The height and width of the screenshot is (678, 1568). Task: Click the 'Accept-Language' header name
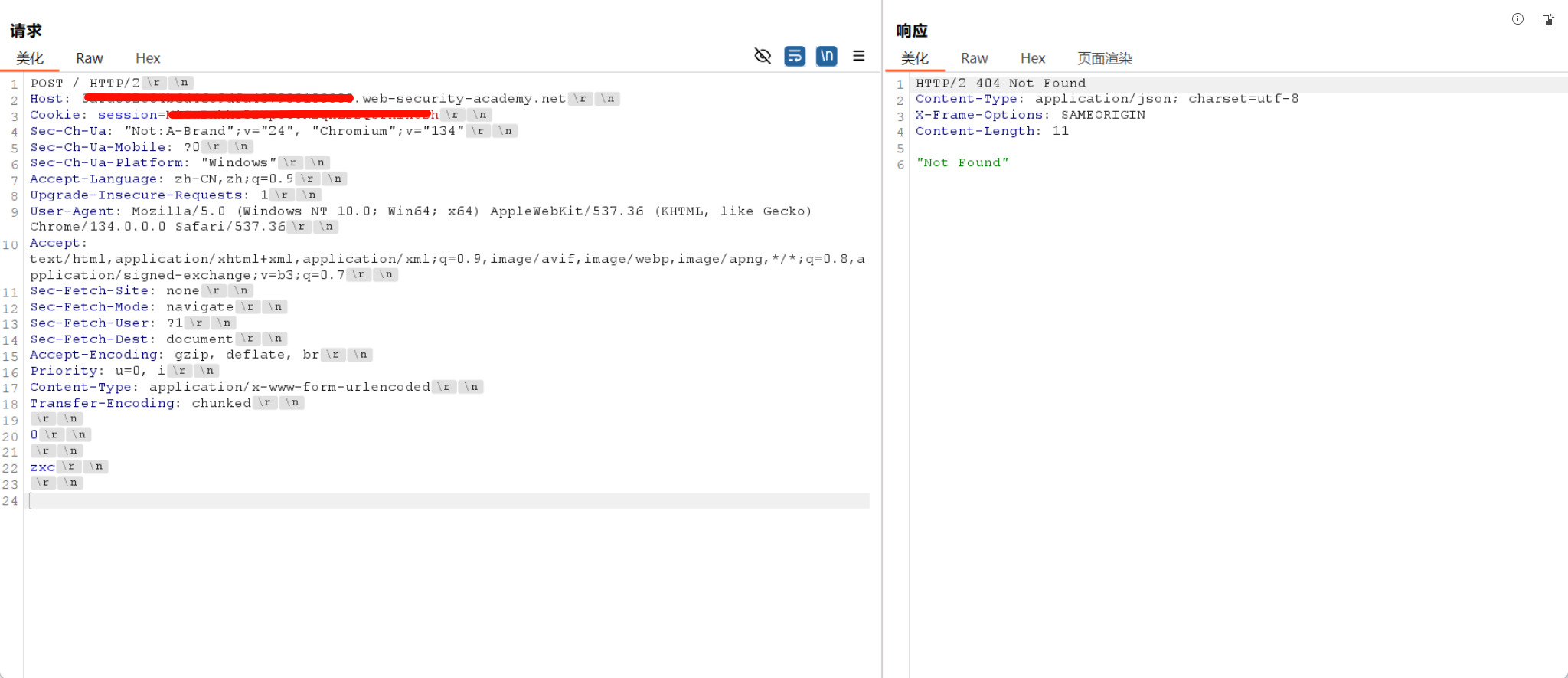point(93,179)
